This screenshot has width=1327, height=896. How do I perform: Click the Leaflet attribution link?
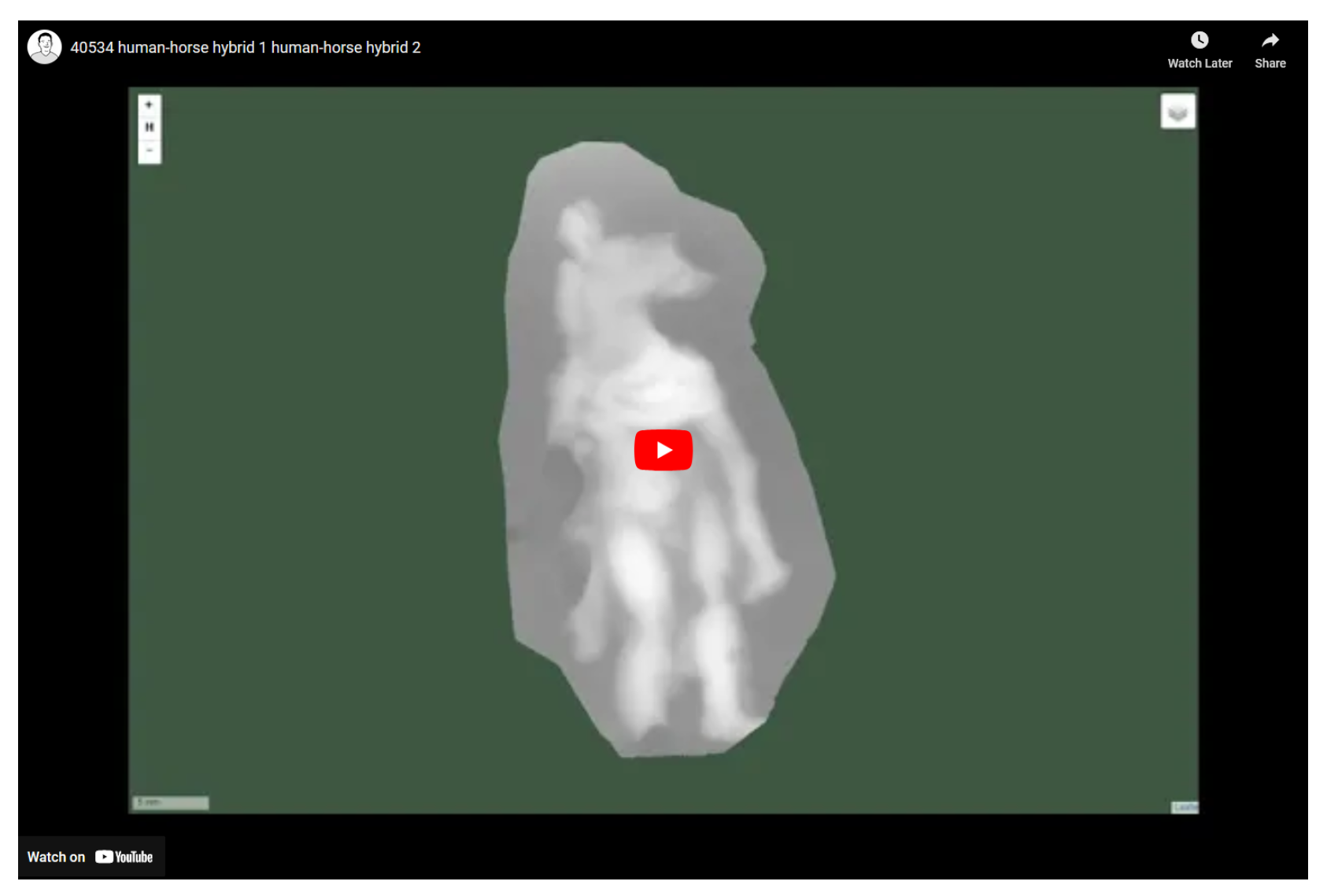coord(1185,807)
